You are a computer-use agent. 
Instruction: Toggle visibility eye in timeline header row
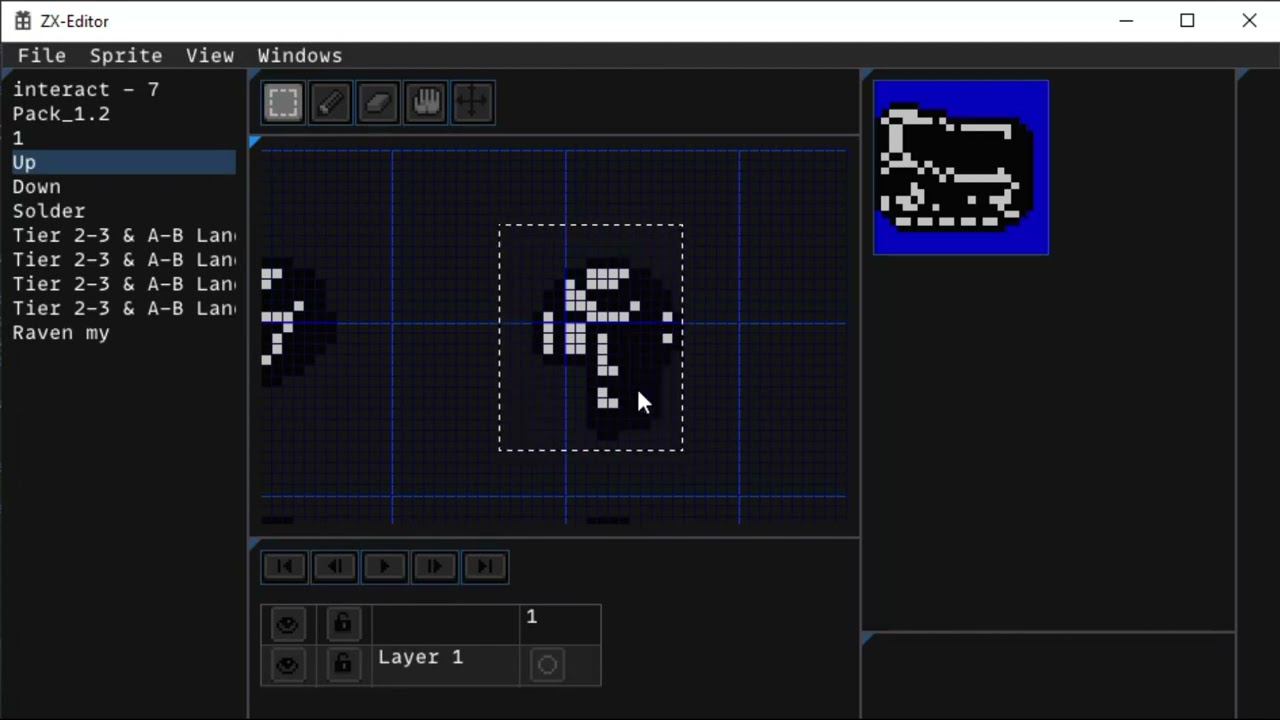[x=288, y=625]
